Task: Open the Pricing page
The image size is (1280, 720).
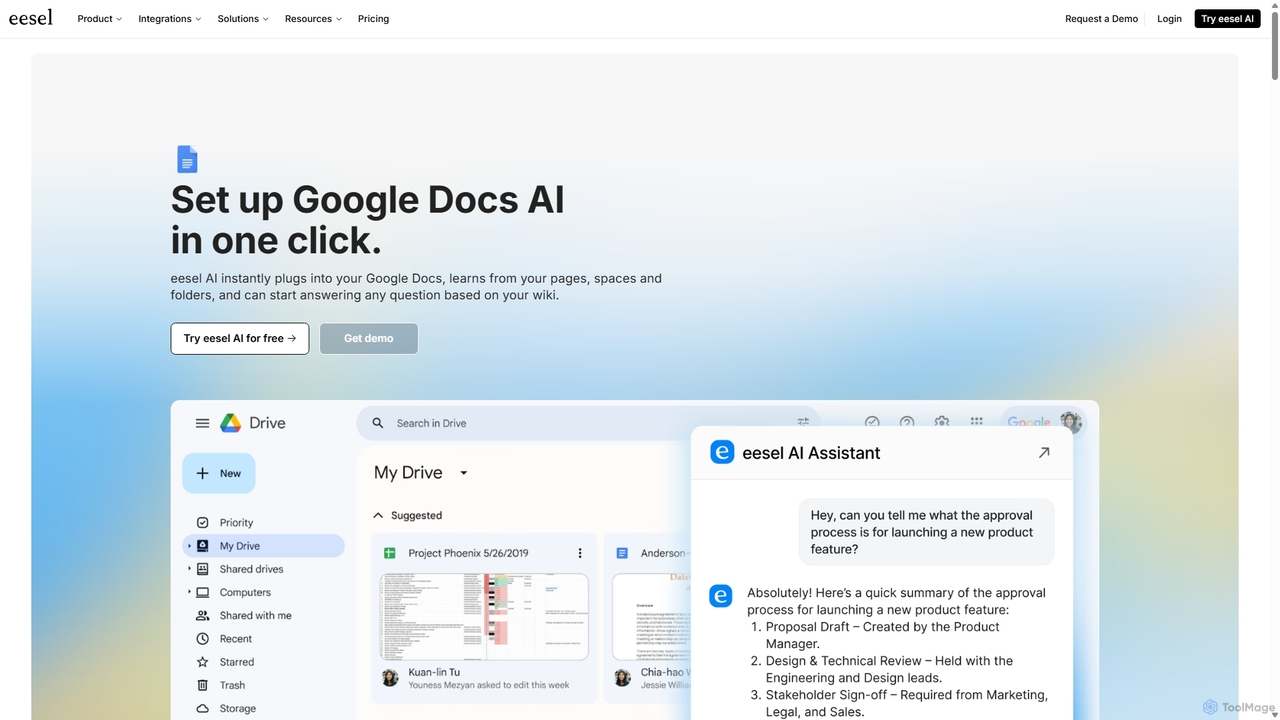Action: [373, 19]
